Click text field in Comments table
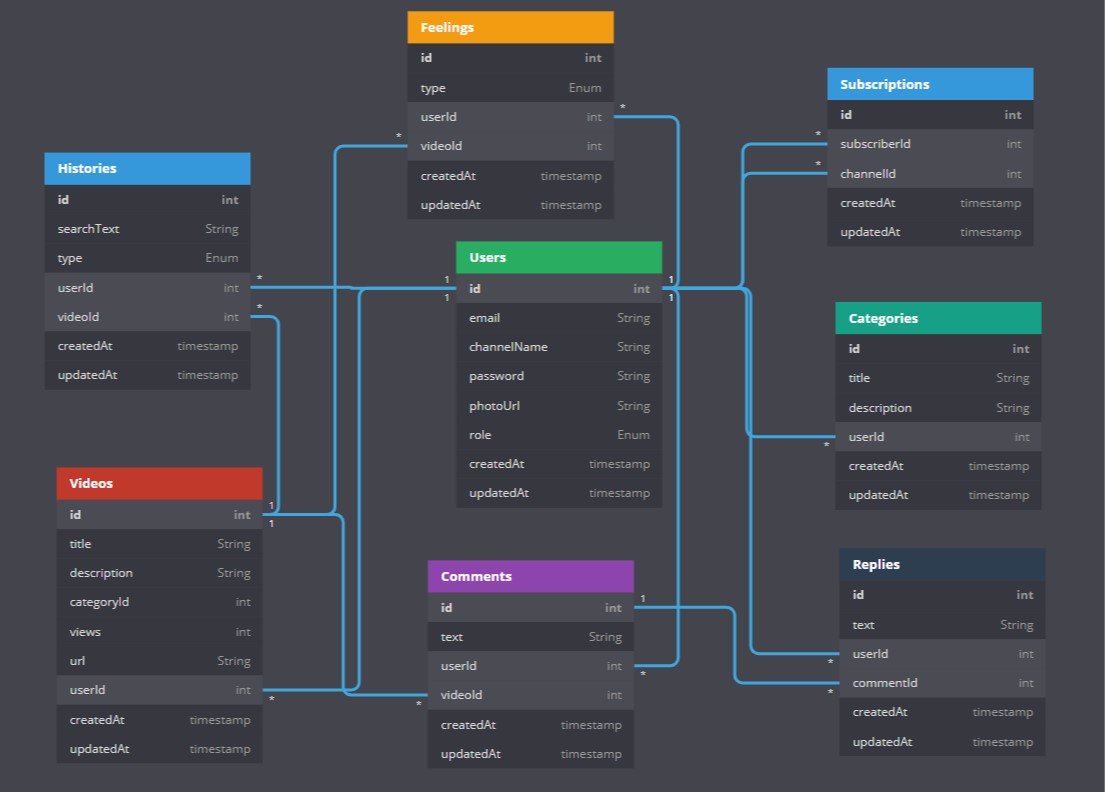The height and width of the screenshot is (792, 1105). pos(531,637)
